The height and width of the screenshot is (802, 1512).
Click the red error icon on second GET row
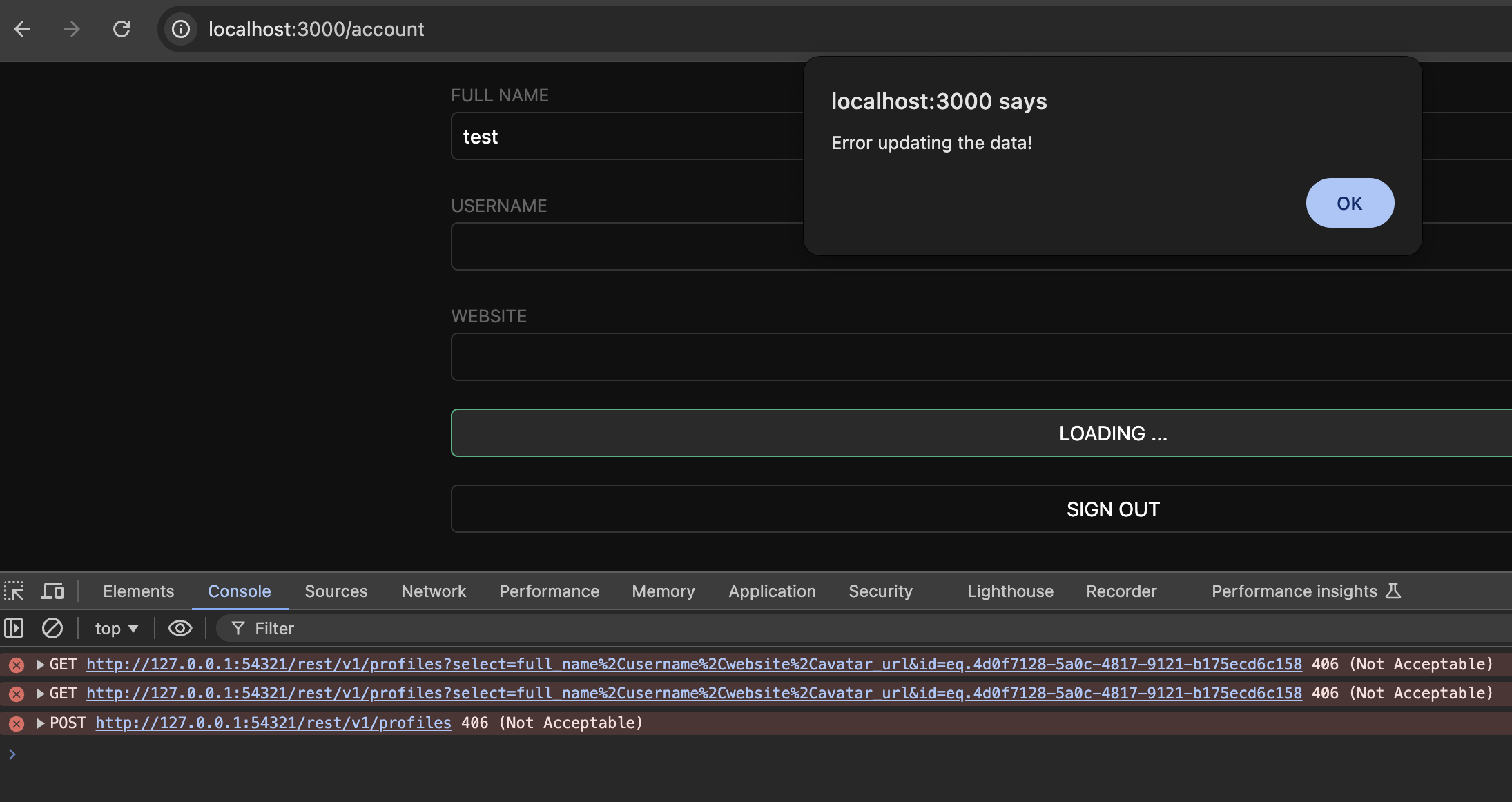tap(17, 694)
